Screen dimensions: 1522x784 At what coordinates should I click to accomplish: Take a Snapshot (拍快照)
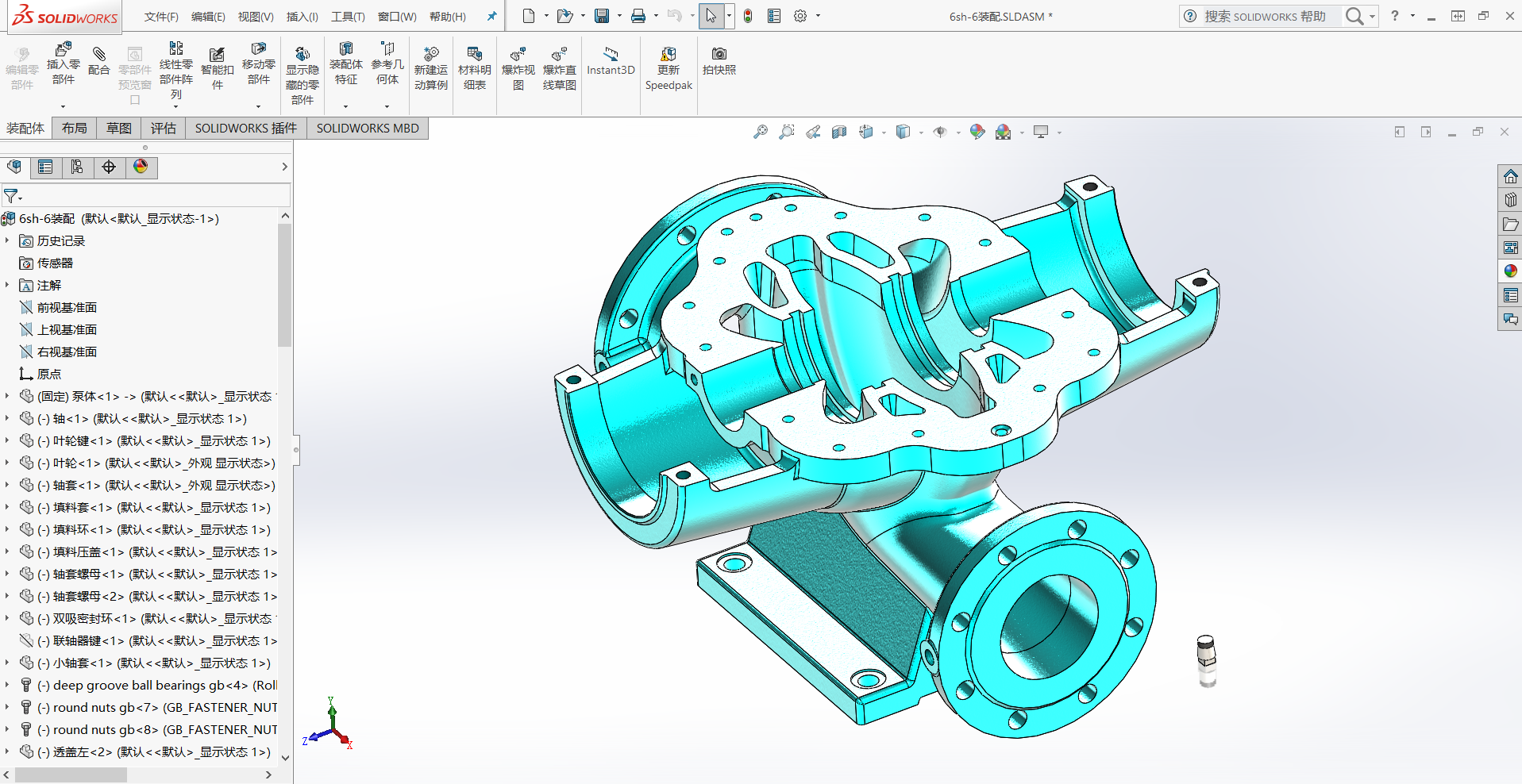tap(719, 61)
